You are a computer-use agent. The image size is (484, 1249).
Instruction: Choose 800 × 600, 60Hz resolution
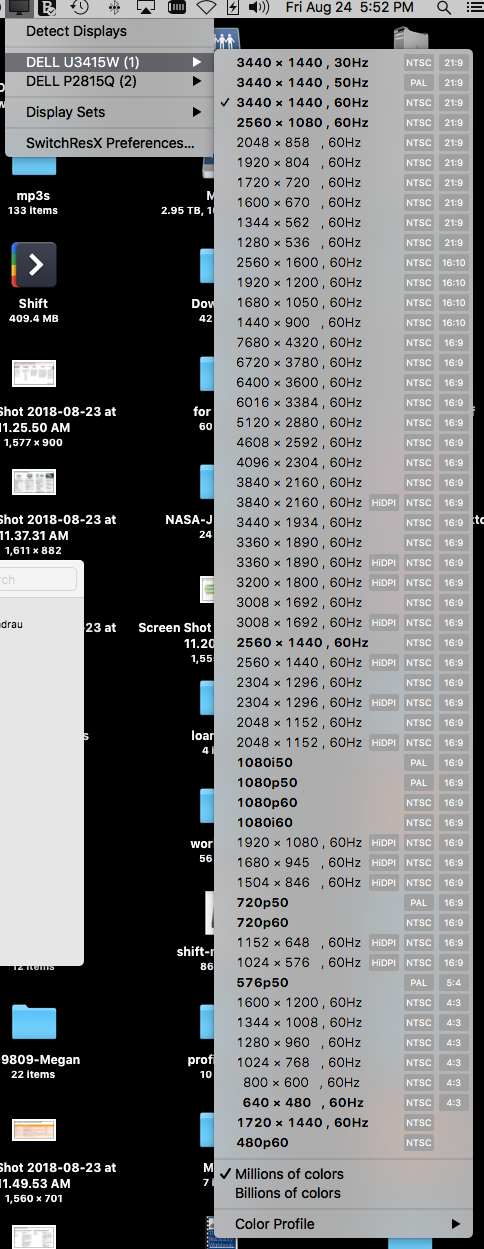(343, 1082)
